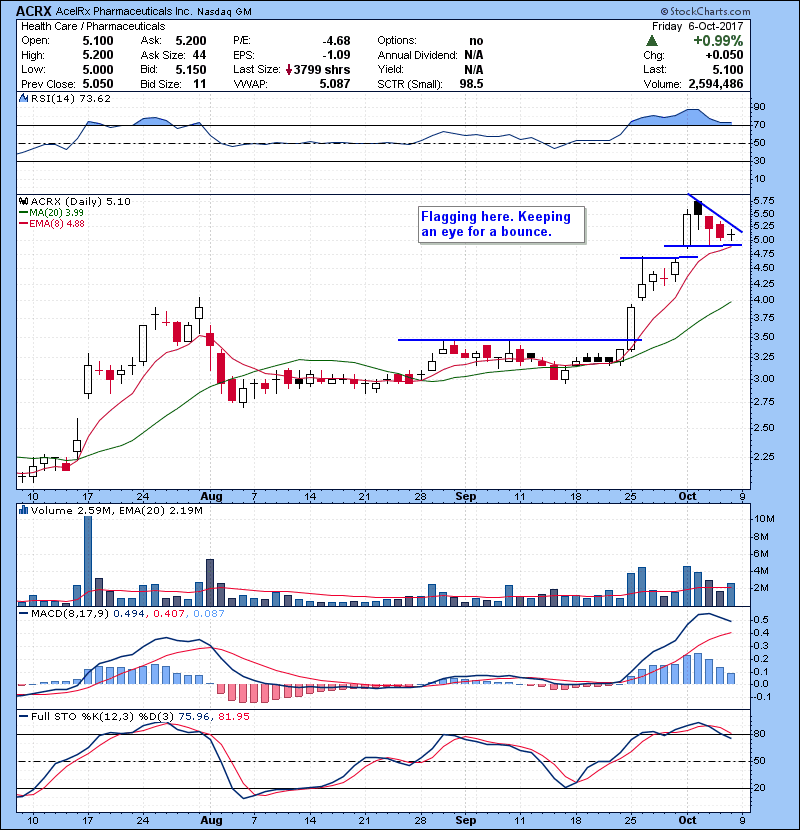Select the header Volume value 2,594,486
800x830 pixels.
click(716, 84)
